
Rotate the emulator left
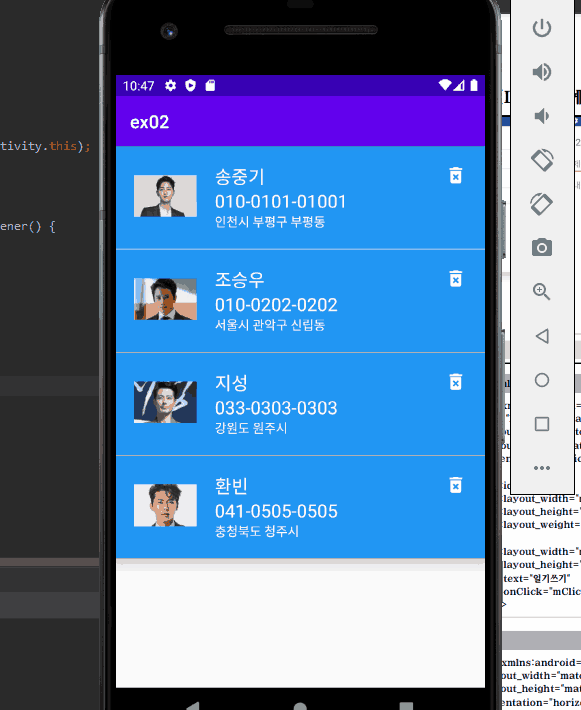(x=542, y=160)
